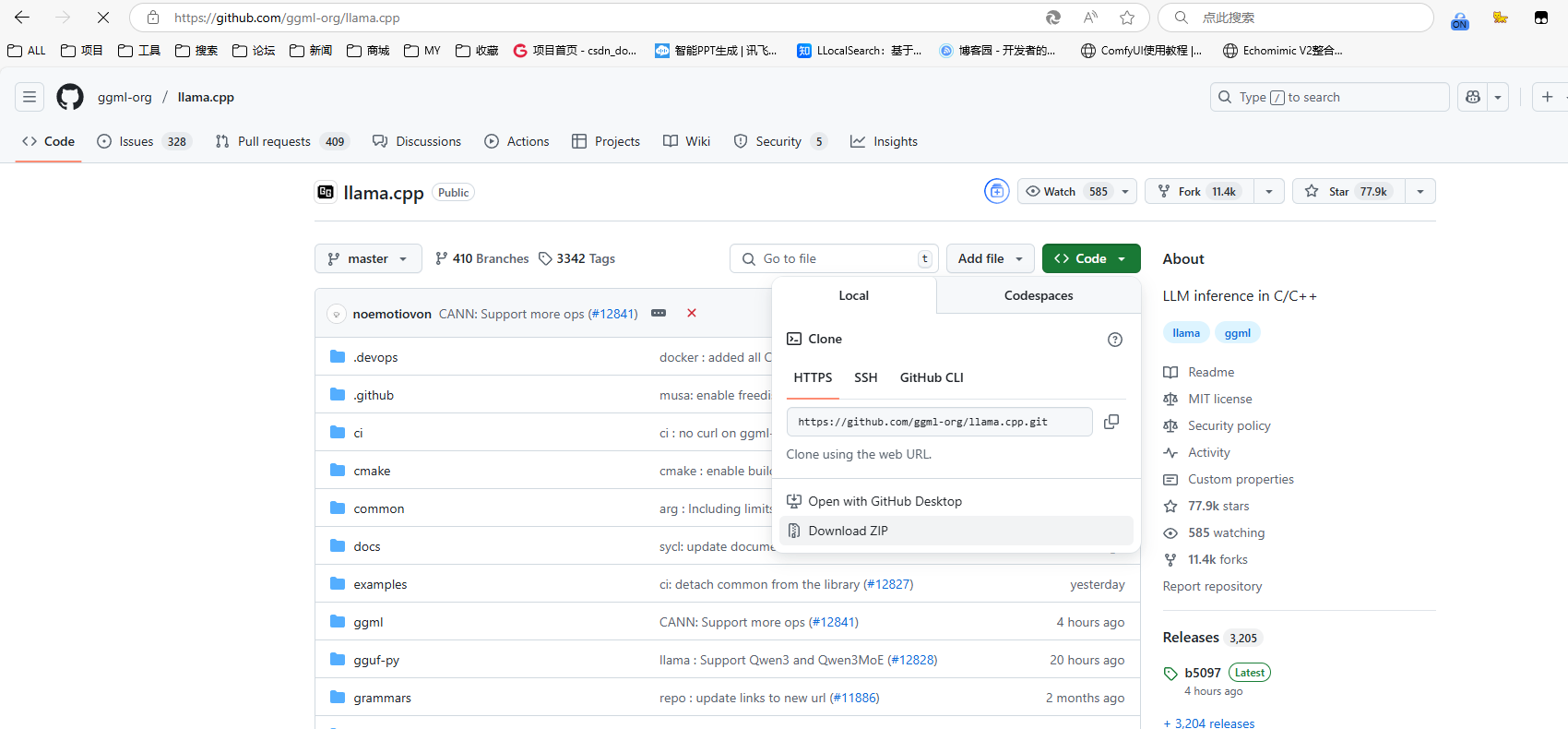Open the Echomimic V2 bookmark

pyautogui.click(x=1283, y=51)
